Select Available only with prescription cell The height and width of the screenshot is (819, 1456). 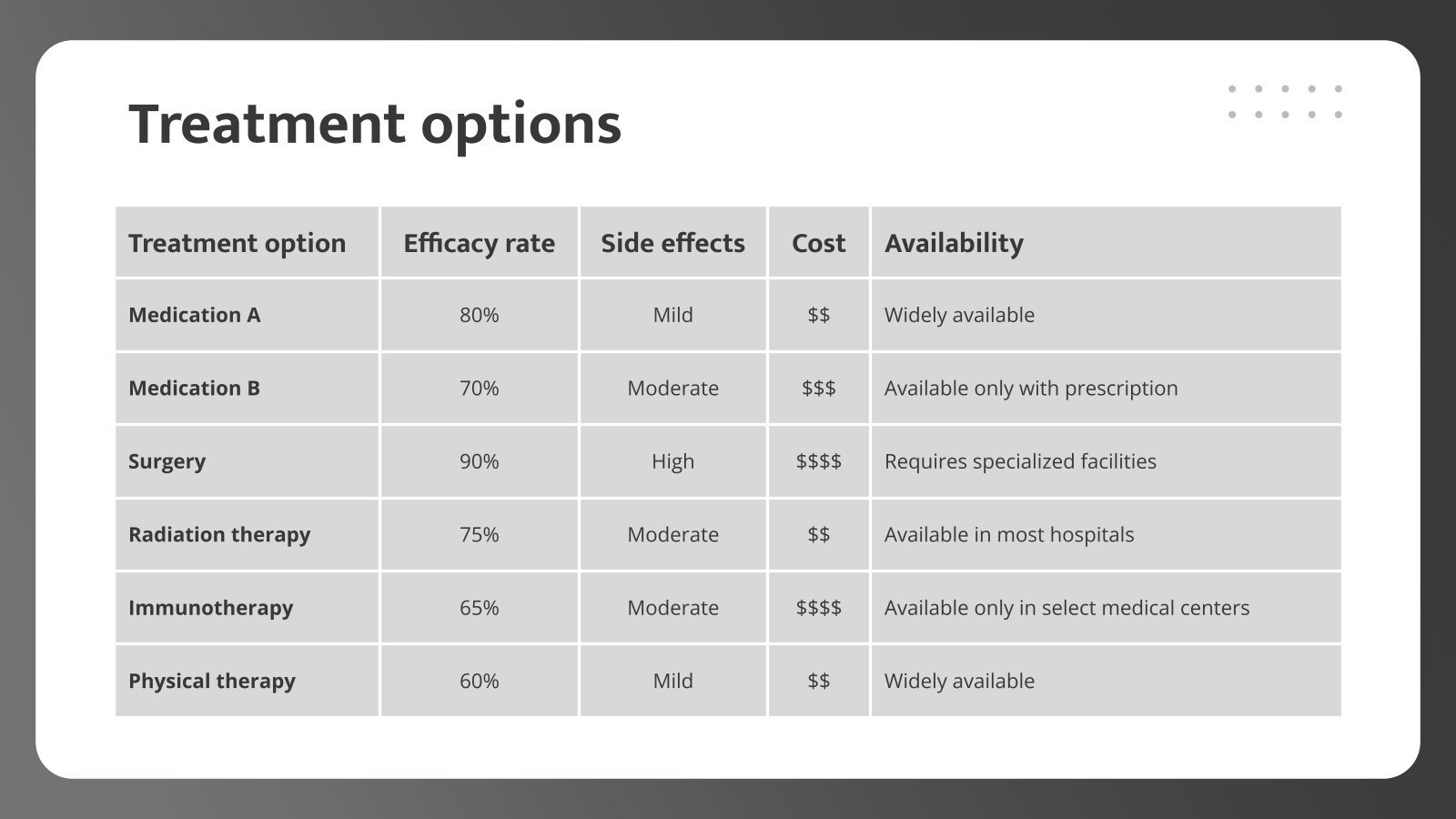tap(1106, 388)
